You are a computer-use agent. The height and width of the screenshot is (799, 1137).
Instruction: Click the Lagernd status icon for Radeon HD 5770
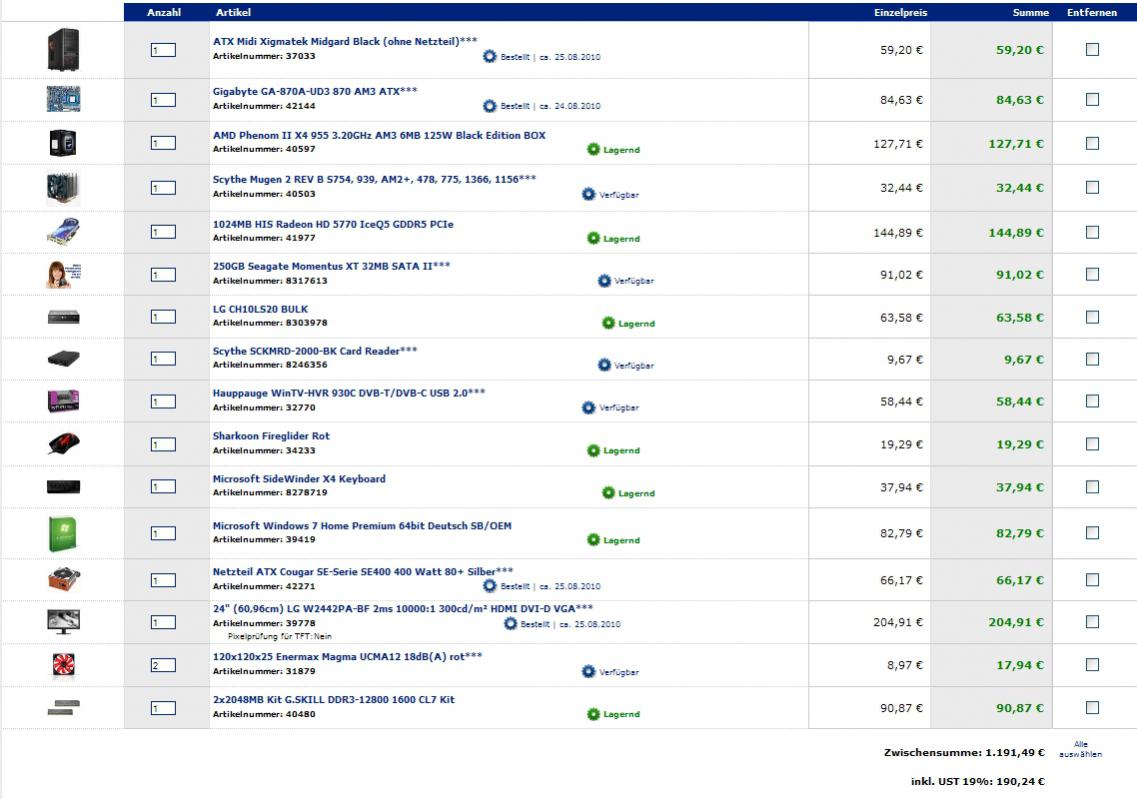[593, 238]
